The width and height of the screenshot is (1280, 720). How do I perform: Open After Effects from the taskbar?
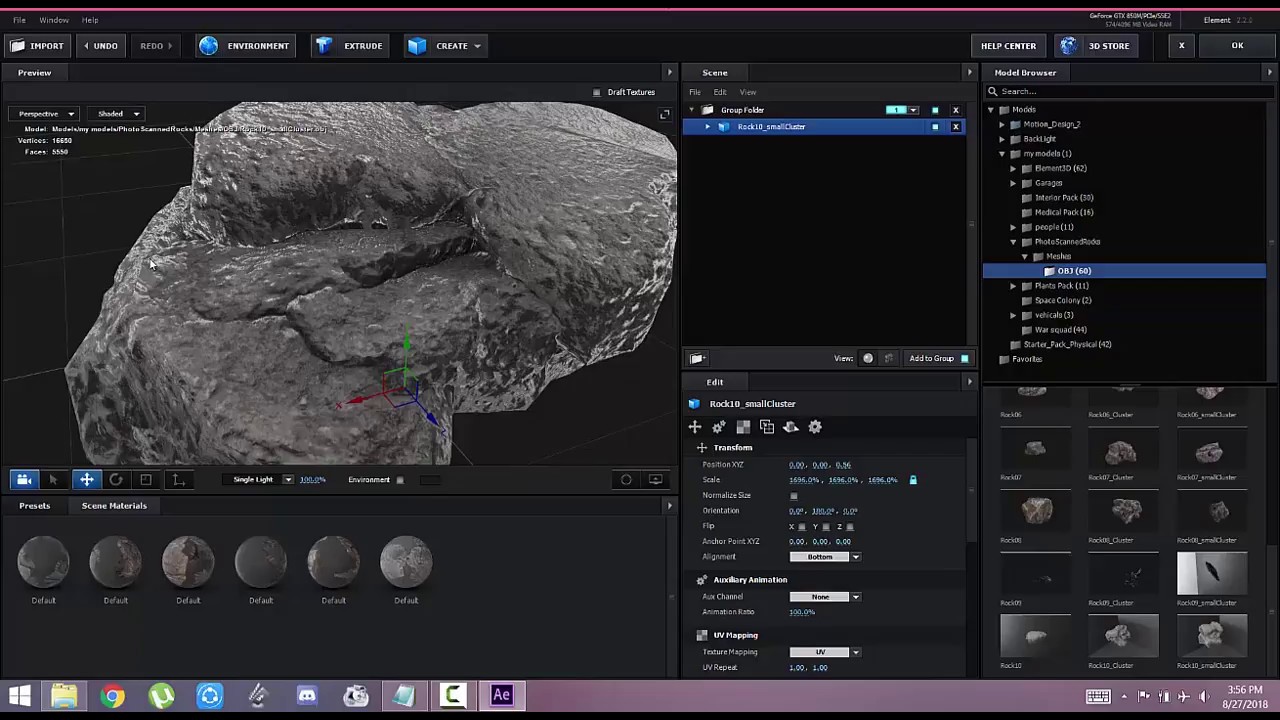coord(502,696)
